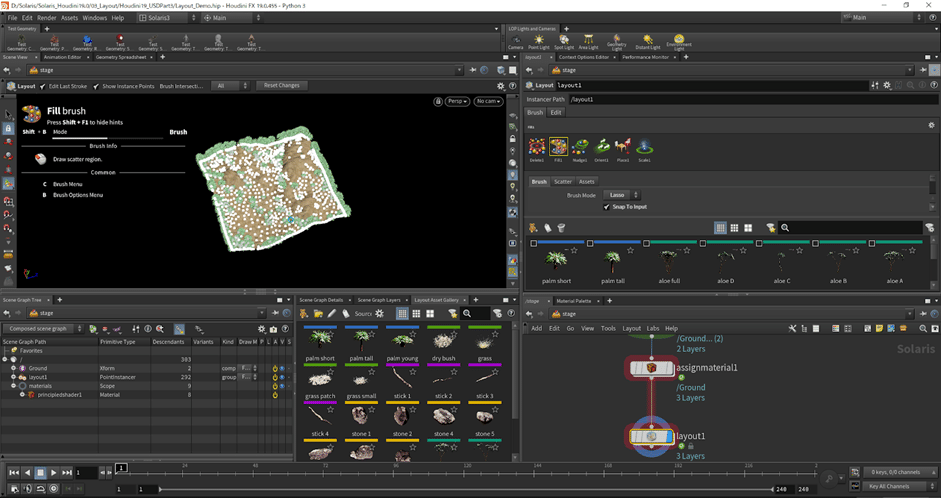Click the Key All Channels button

[896, 486]
